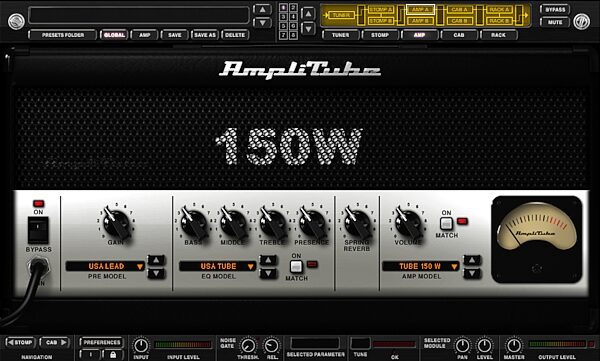Choose routing preset number 4
The image size is (600, 361).
click(293, 17)
